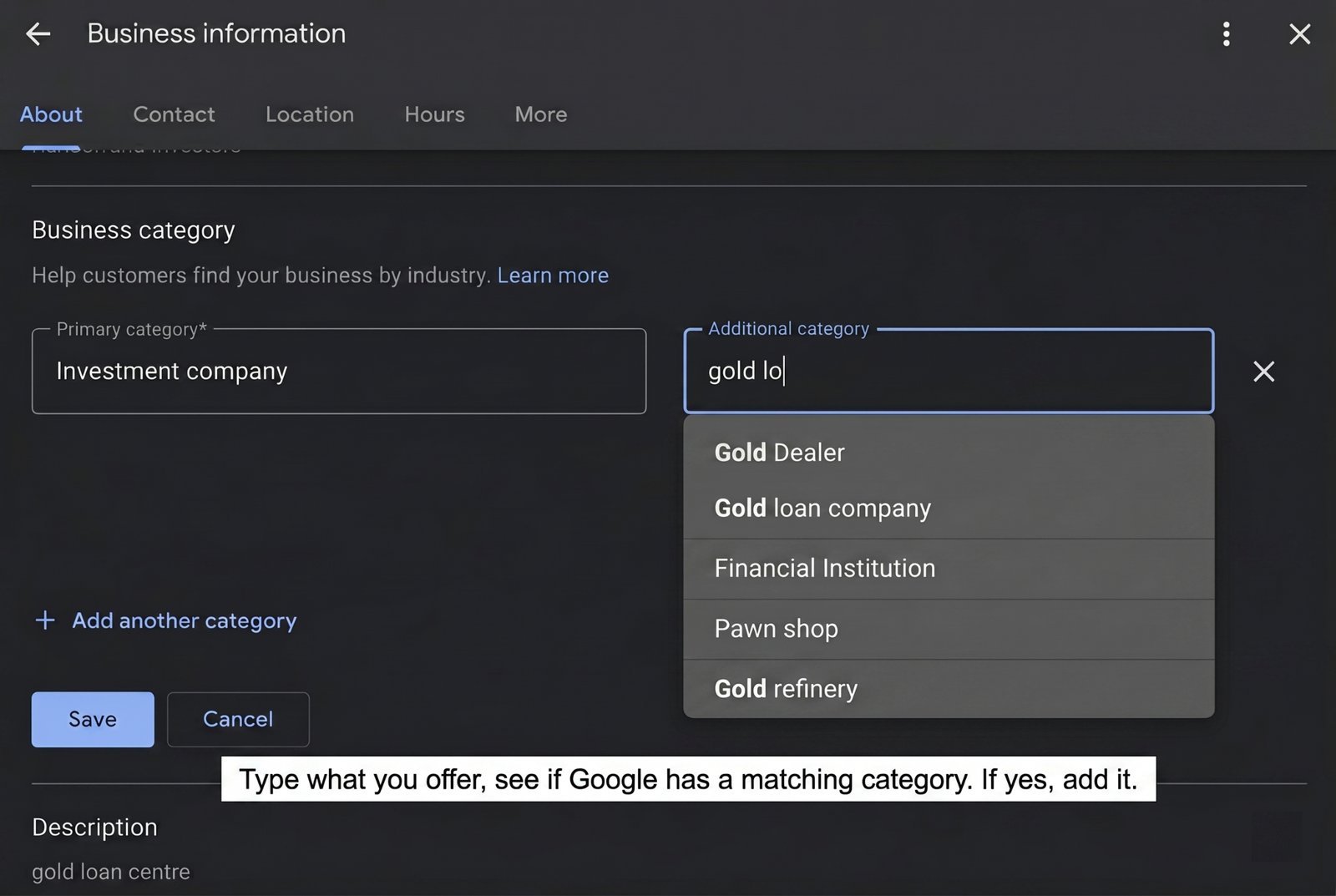The width and height of the screenshot is (1336, 896).
Task: Click the plus icon beside Add another category
Action: (x=45, y=620)
